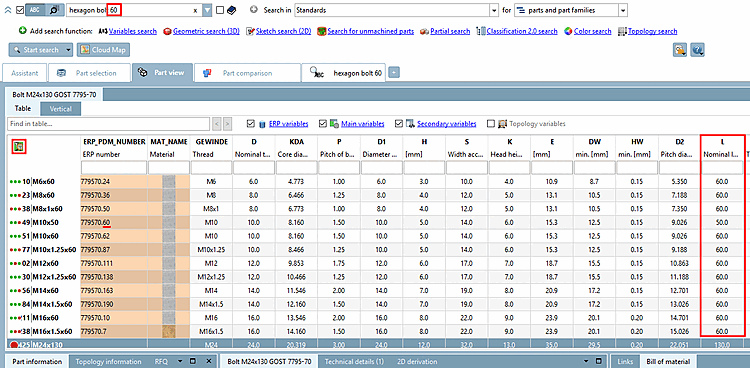Viewport: 750px width, 368px height.
Task: Toggle the checkbox beside the book icon
Action: (x=220, y=10)
